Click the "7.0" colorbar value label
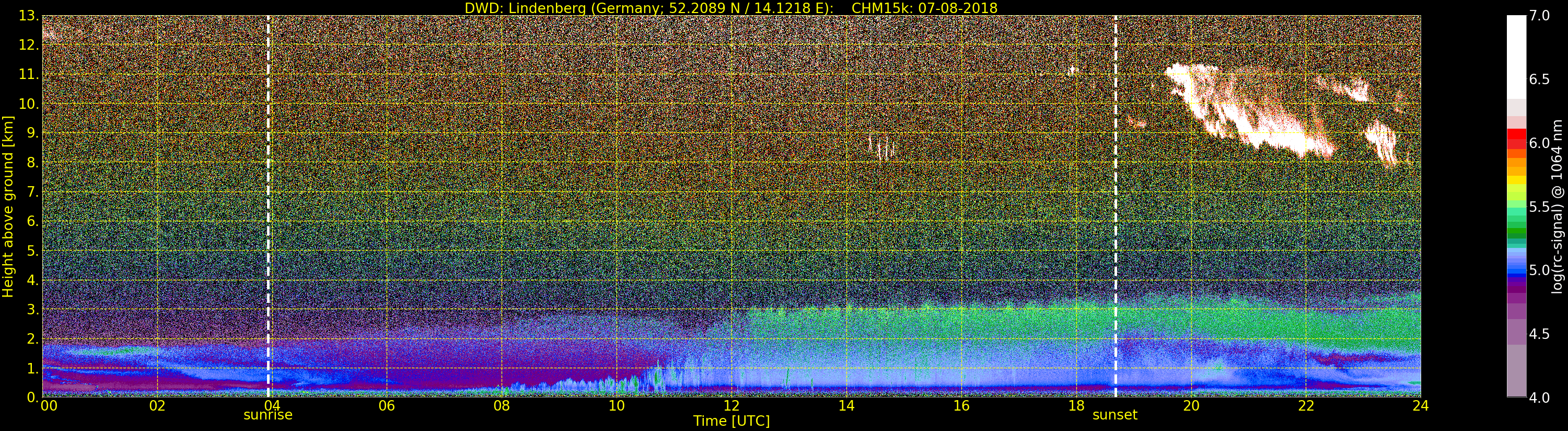The height and width of the screenshot is (431, 1568). click(x=1539, y=16)
